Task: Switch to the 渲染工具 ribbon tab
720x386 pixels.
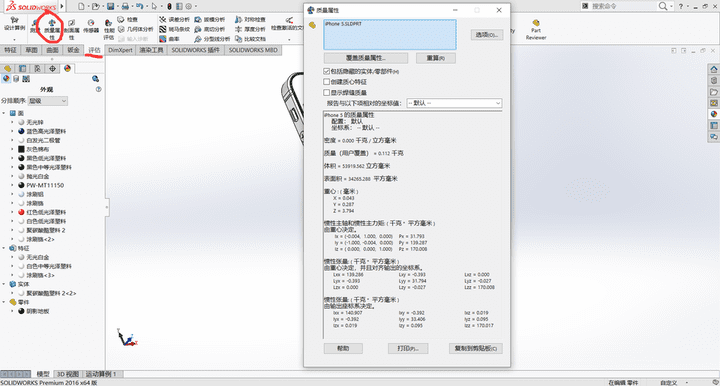Action: [152, 50]
